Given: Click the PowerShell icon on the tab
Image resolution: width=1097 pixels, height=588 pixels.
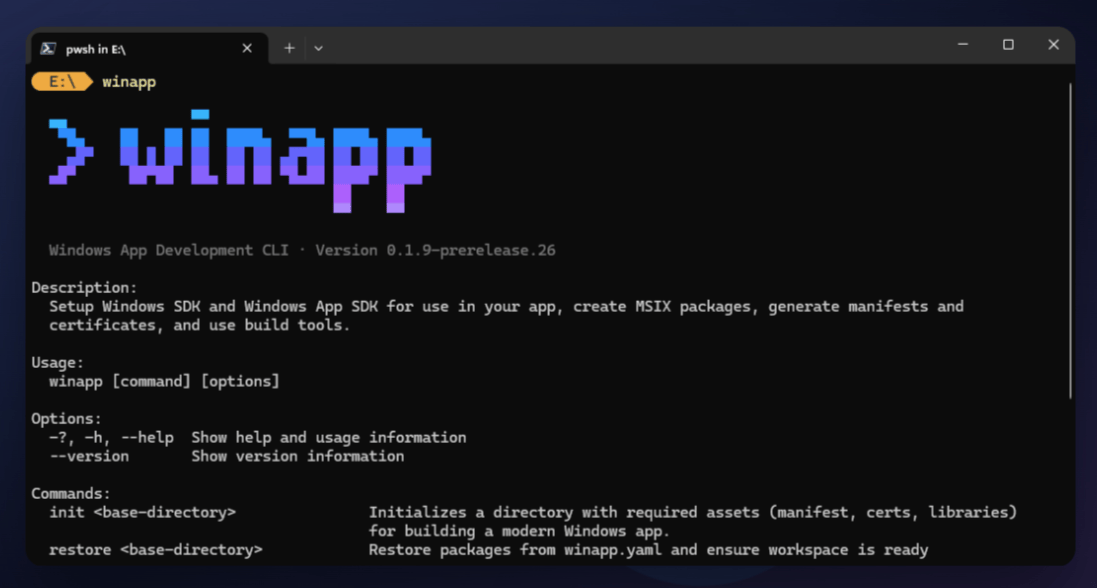Looking at the screenshot, I should (48, 47).
